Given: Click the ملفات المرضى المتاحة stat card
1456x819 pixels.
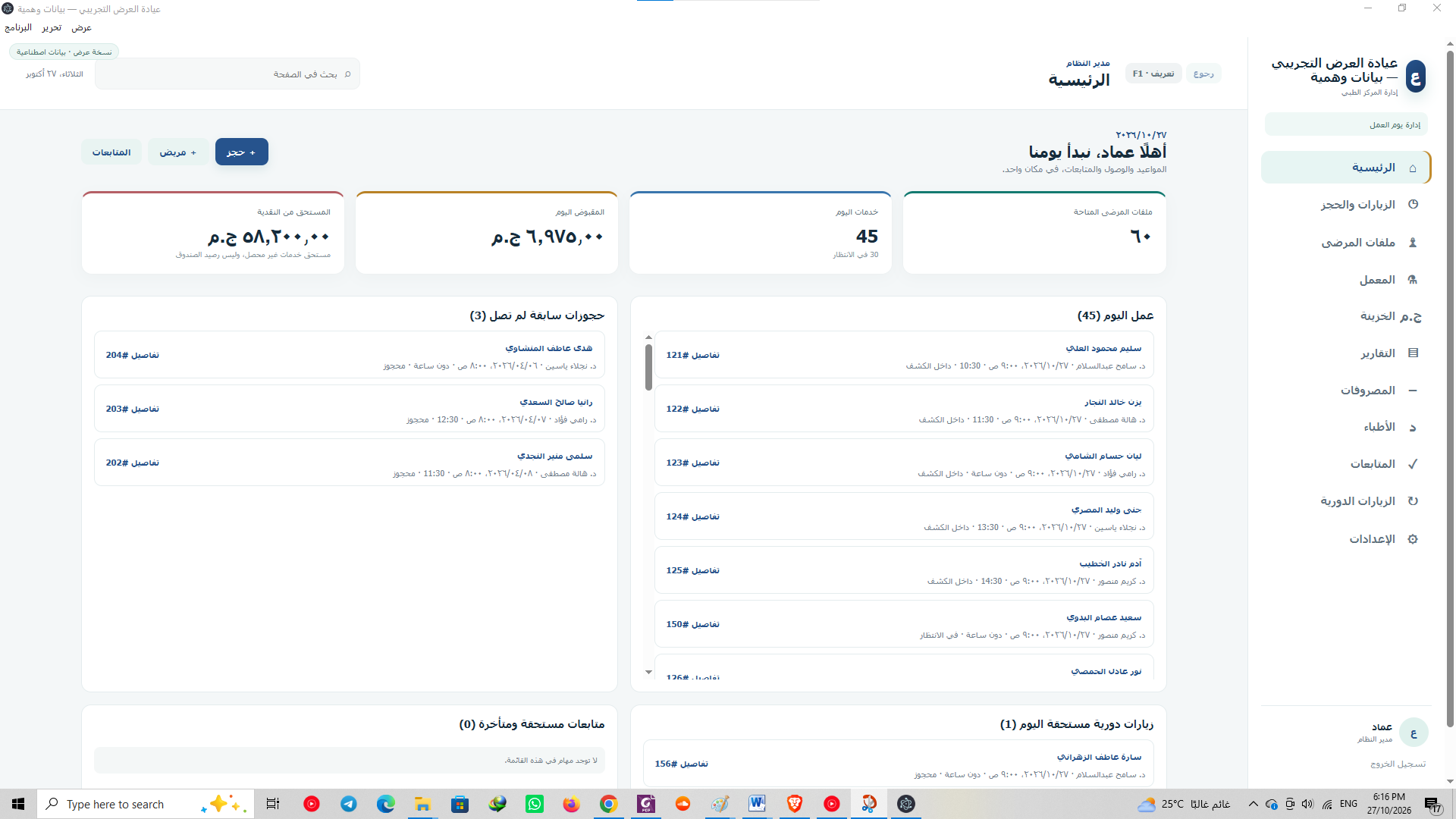Looking at the screenshot, I should click(1034, 233).
